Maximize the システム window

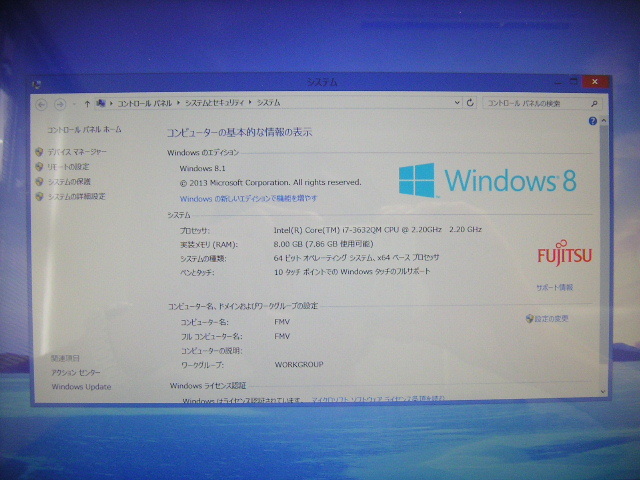point(573,82)
